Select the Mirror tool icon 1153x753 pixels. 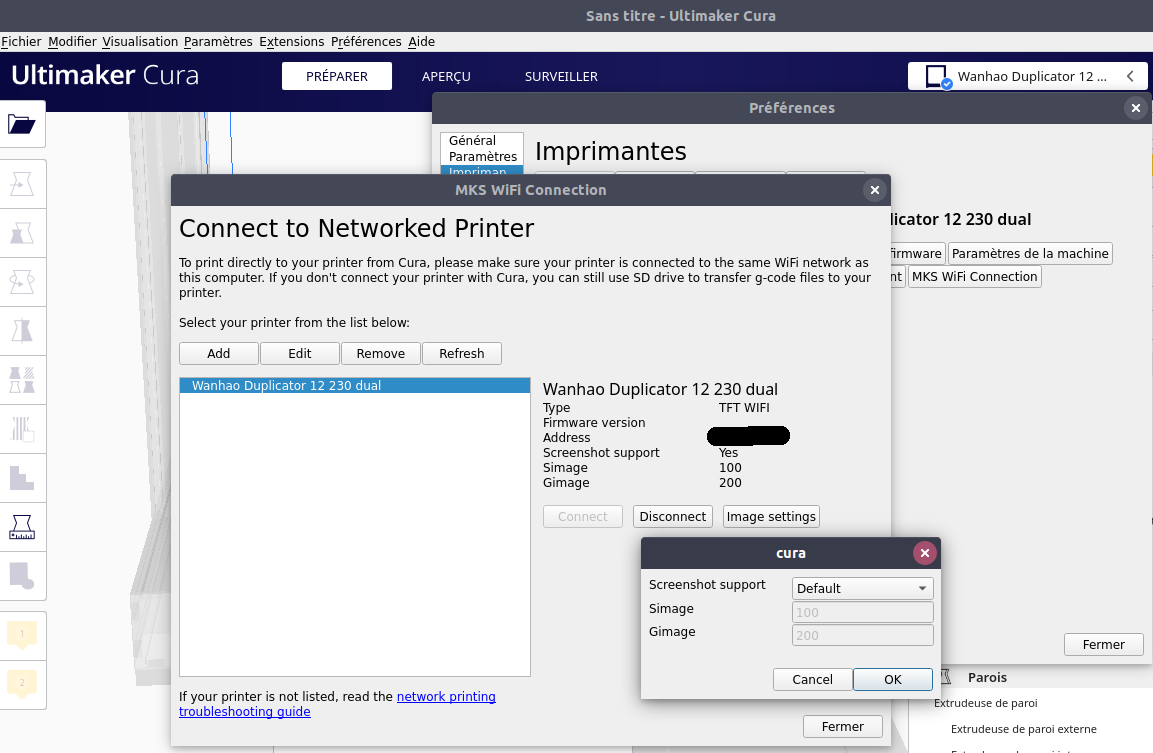(22, 331)
